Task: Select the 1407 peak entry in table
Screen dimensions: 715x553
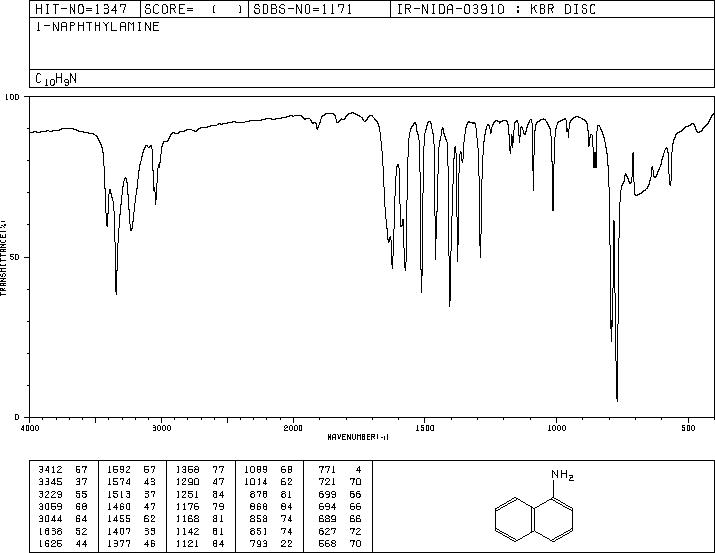Action: [x=131, y=531]
